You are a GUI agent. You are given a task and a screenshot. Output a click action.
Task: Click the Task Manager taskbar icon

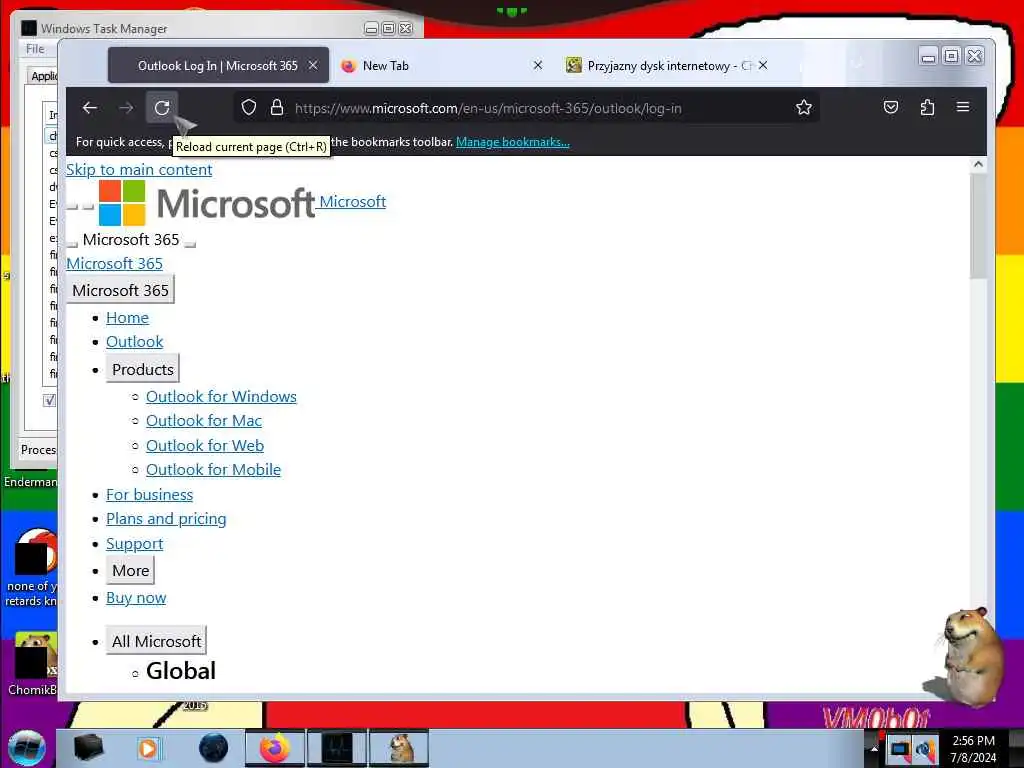(x=337, y=748)
